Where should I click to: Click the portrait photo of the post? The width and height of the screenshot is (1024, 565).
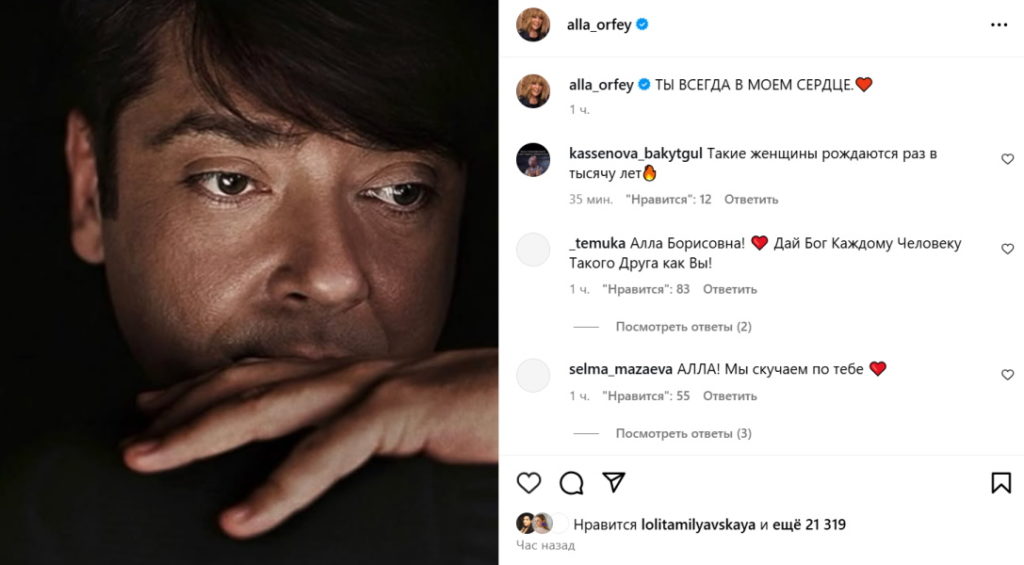click(x=249, y=282)
